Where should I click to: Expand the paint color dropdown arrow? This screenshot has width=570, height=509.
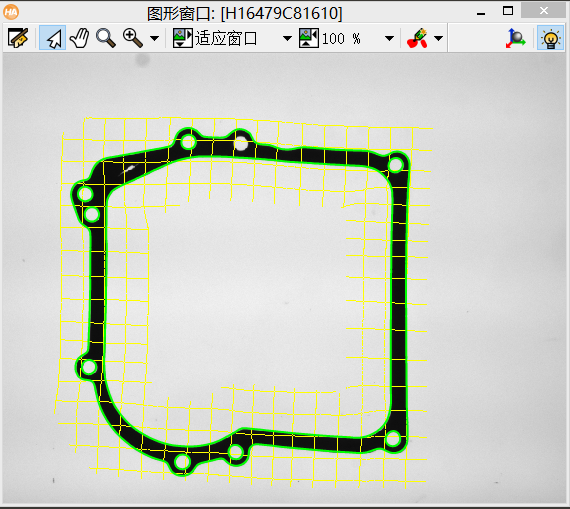438,38
